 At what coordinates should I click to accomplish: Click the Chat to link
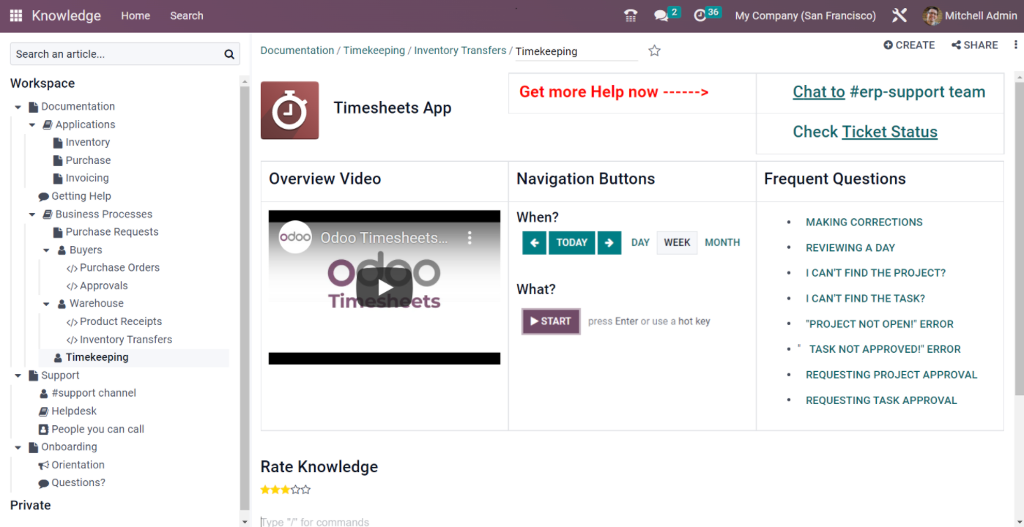point(819,92)
